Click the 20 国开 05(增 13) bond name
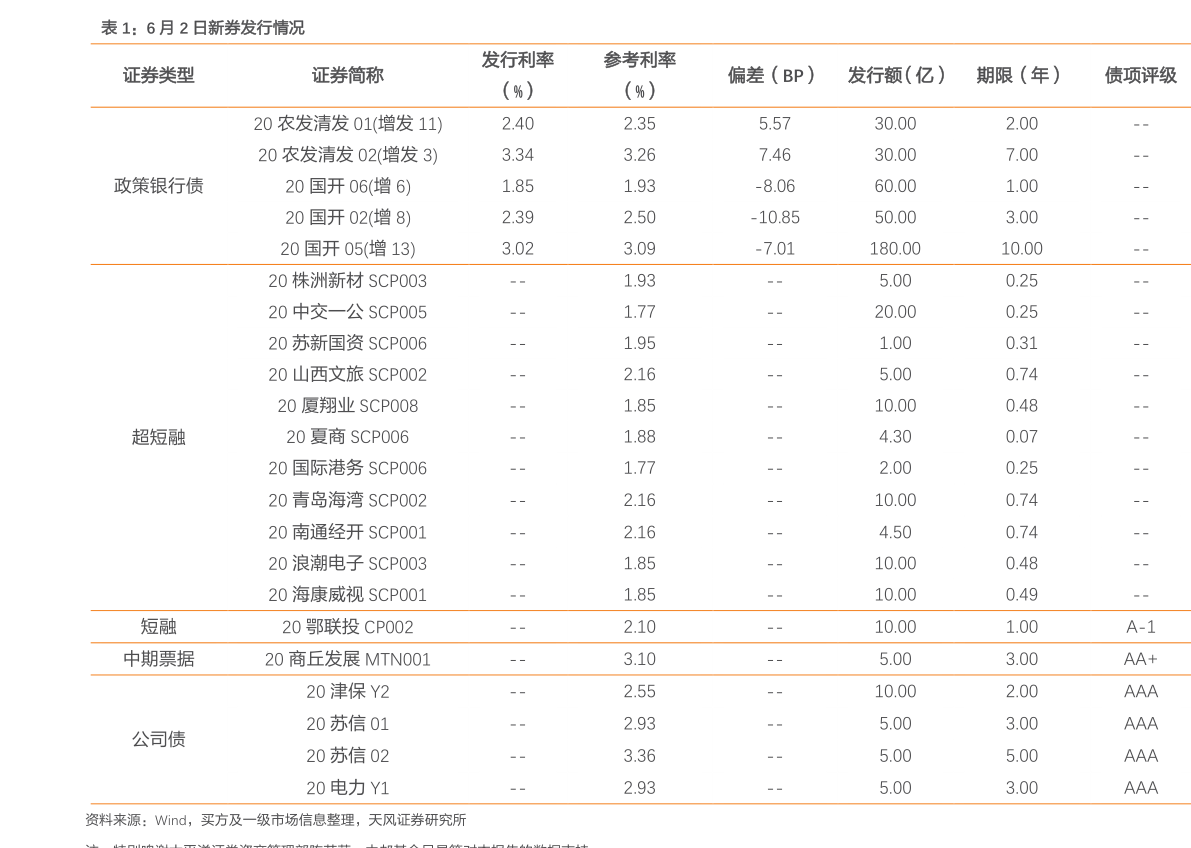 [347, 249]
